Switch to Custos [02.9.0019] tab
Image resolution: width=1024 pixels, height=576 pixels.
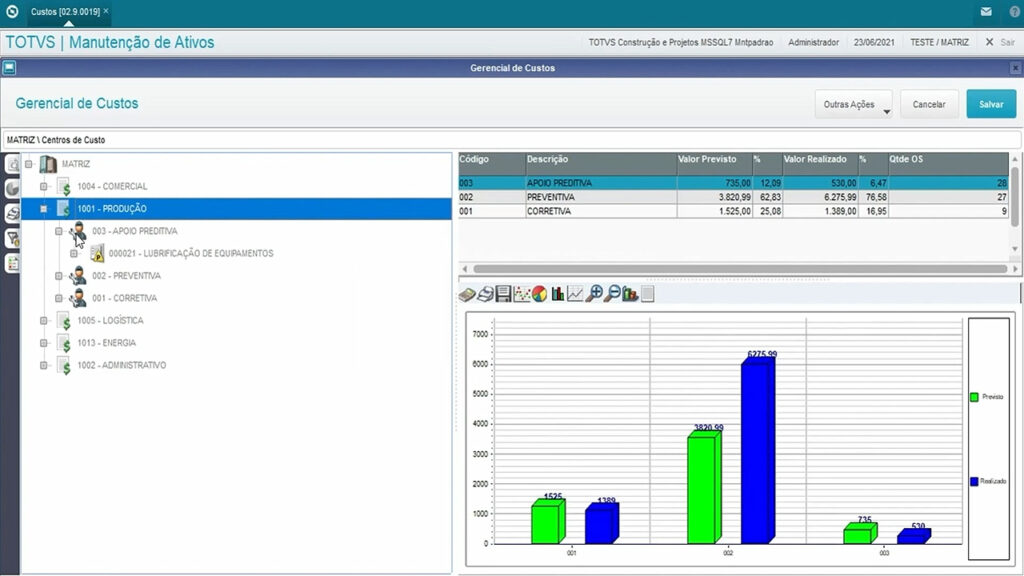(x=65, y=12)
